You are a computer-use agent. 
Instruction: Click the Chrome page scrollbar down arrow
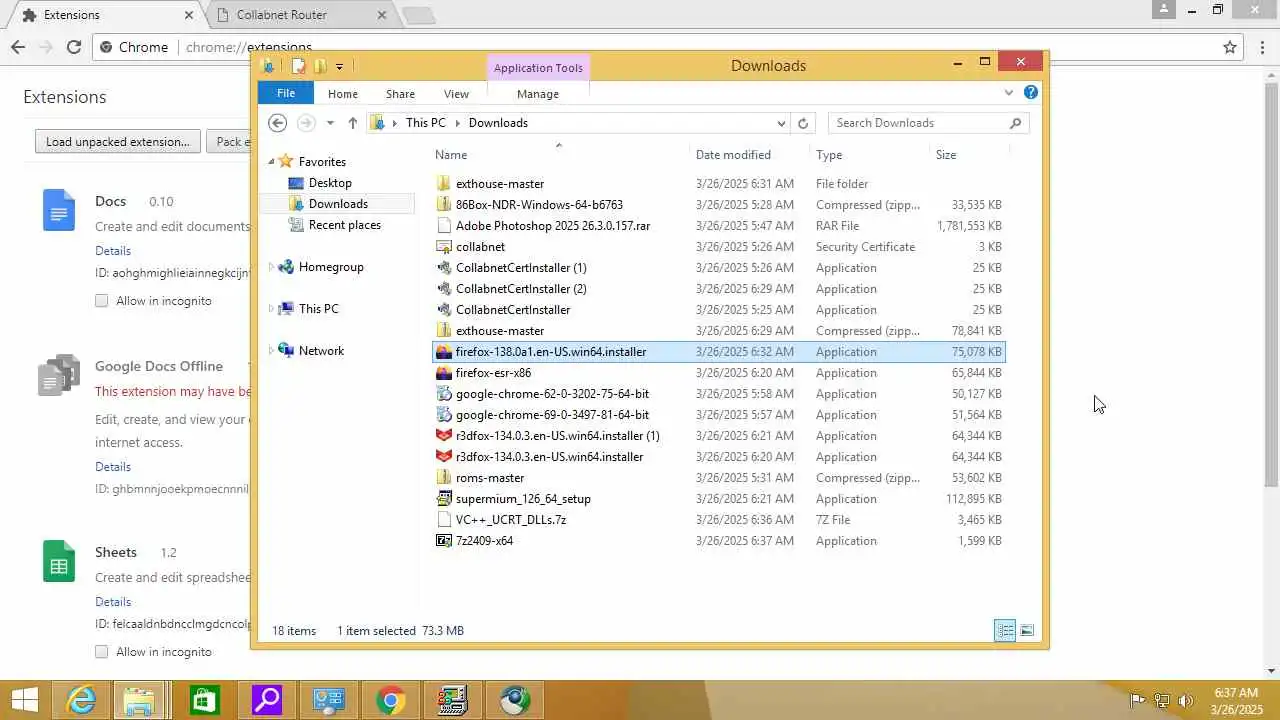[1272, 671]
